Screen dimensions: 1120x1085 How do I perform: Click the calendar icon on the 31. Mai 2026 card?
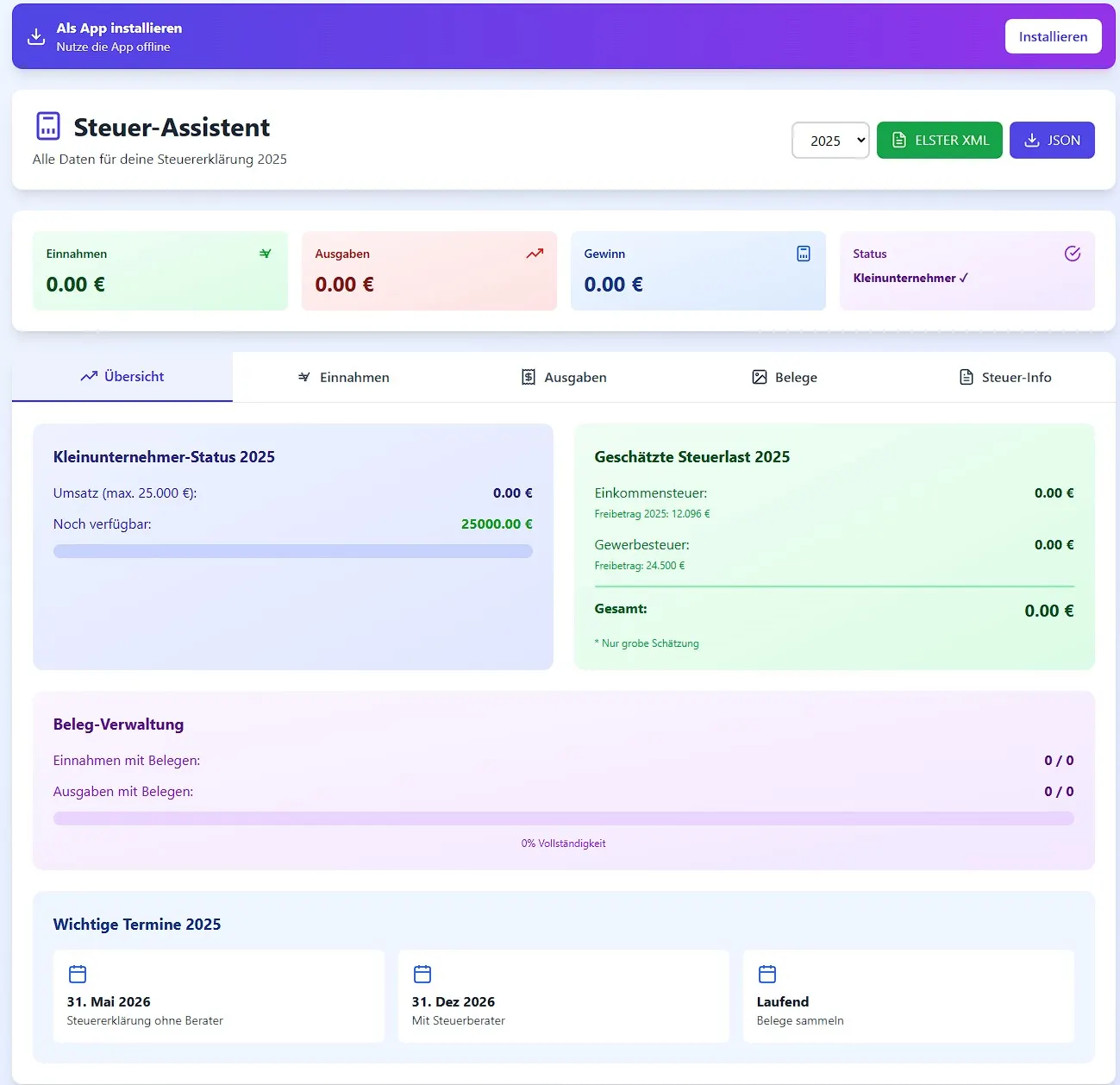[78, 973]
